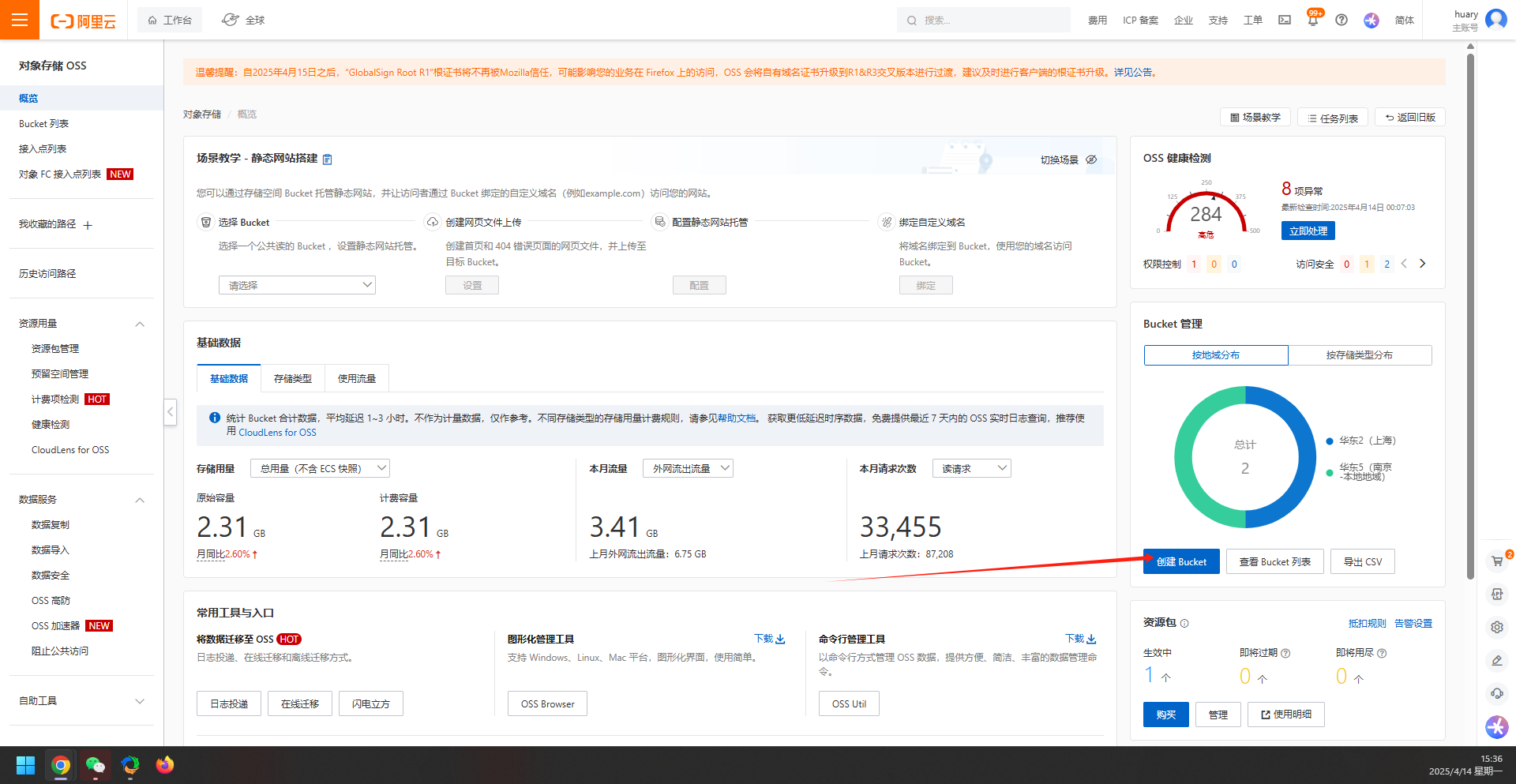Open the help question mark icon
Image resolution: width=1516 pixels, height=784 pixels.
tap(1342, 21)
